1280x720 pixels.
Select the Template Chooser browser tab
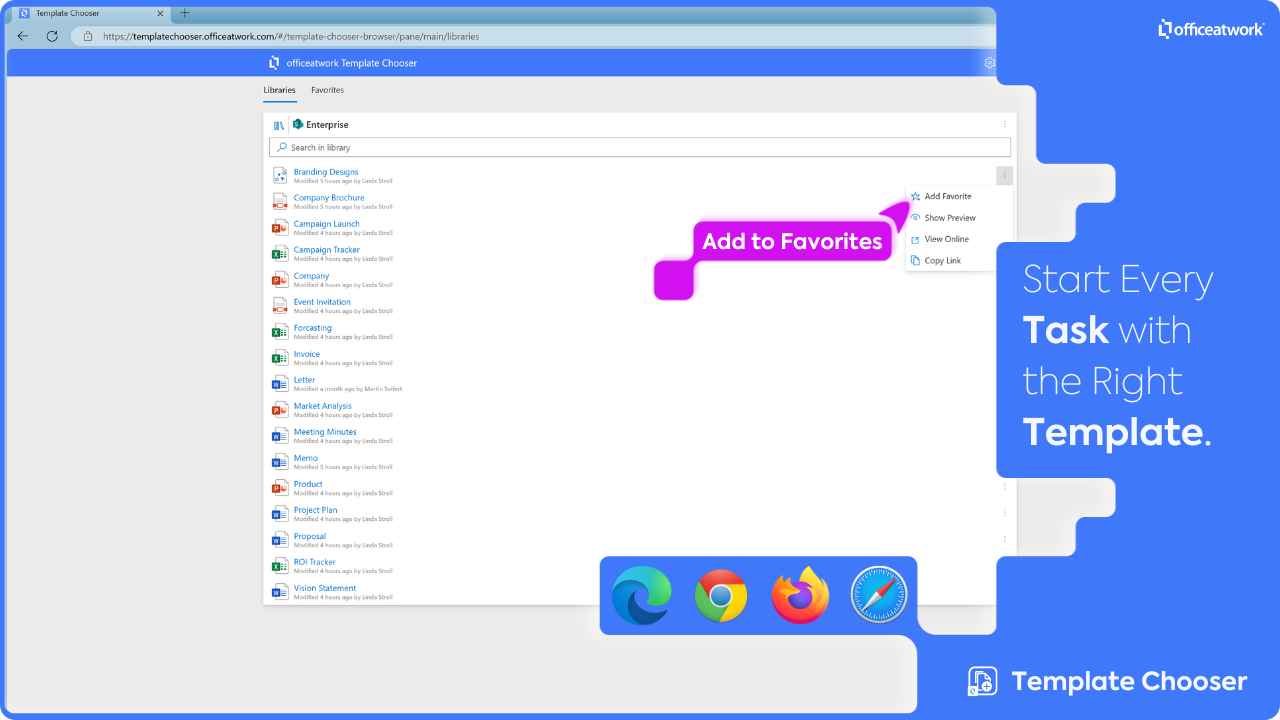pyautogui.click(x=90, y=13)
